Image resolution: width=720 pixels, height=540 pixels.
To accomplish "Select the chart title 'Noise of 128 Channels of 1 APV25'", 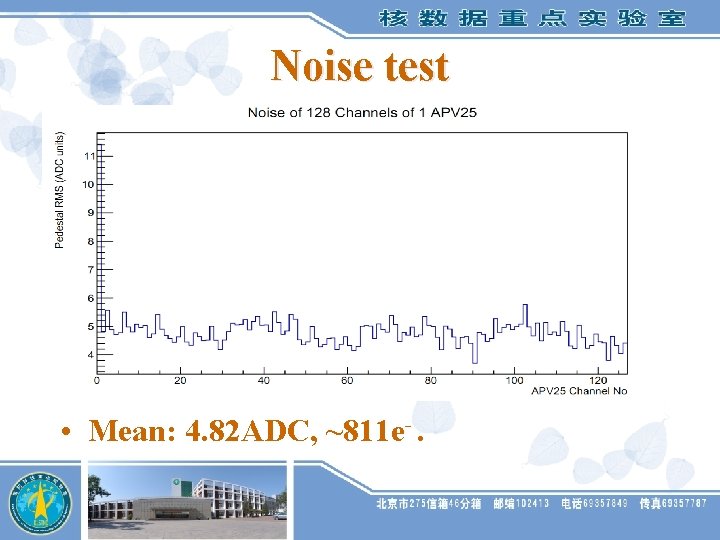I will 362,112.
